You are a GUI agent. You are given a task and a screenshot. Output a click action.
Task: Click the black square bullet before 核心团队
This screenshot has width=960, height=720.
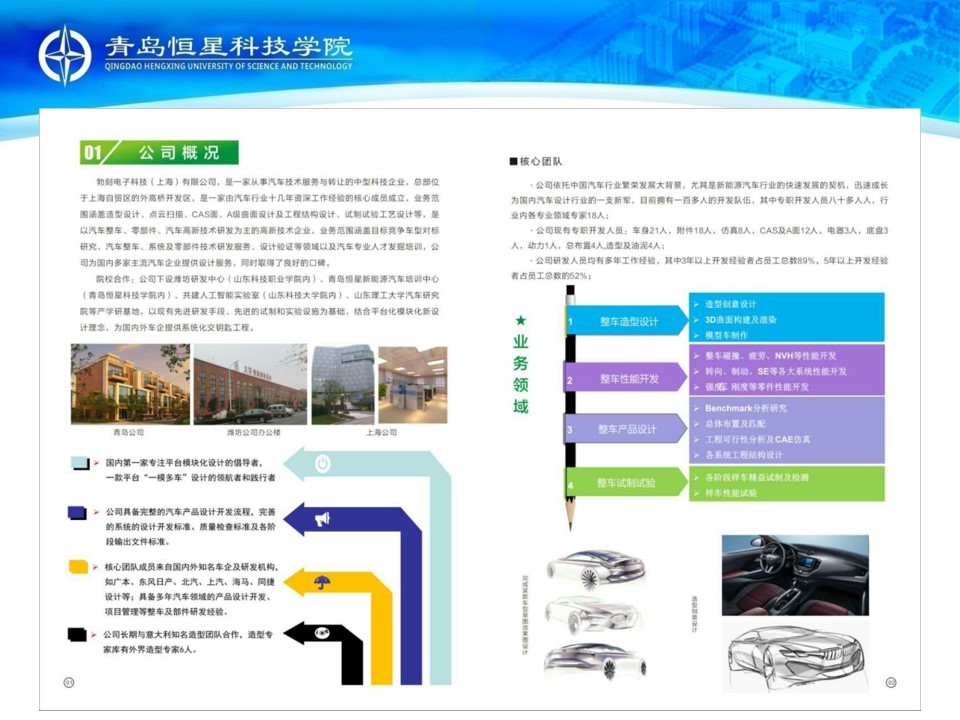pyautogui.click(x=514, y=161)
